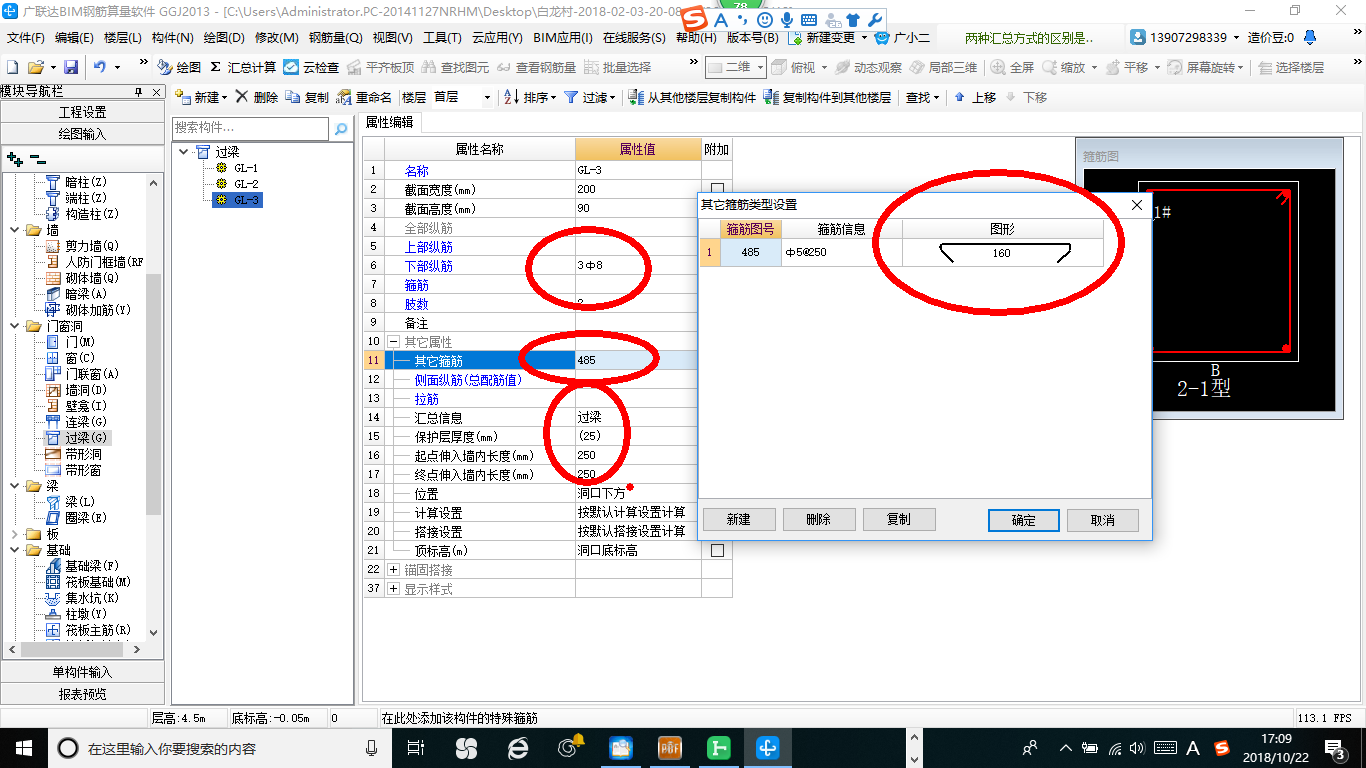The image size is (1366, 768).
Task: Click 复制 in component toolbar
Action: [307, 97]
